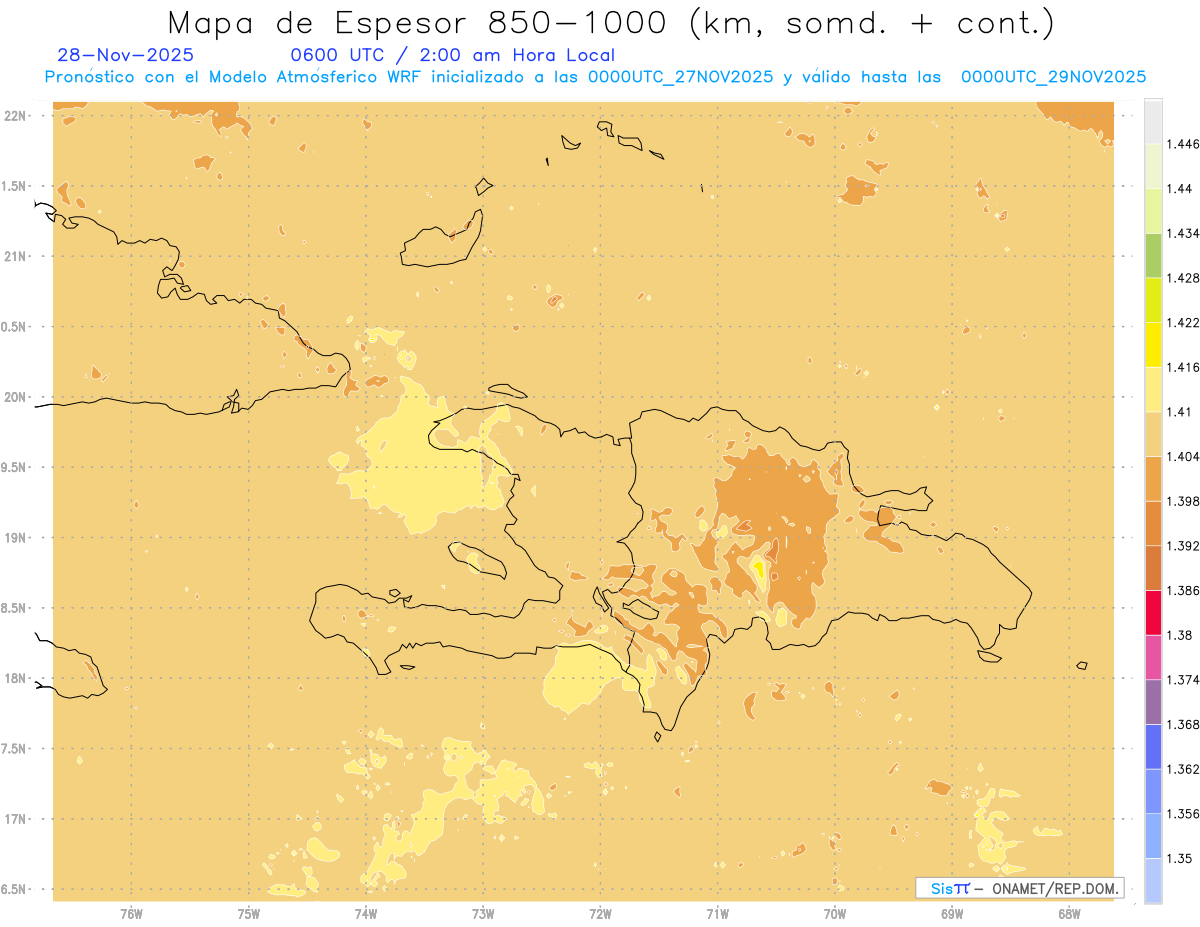The height and width of the screenshot is (927, 1200).
Task: Click the colorbar value "1.392"
Action: pos(1182,546)
